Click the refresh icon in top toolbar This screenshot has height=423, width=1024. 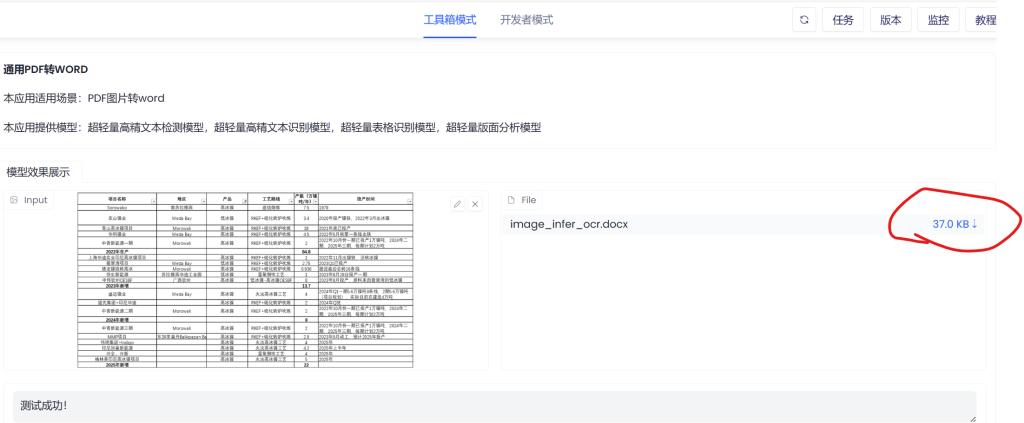click(805, 20)
